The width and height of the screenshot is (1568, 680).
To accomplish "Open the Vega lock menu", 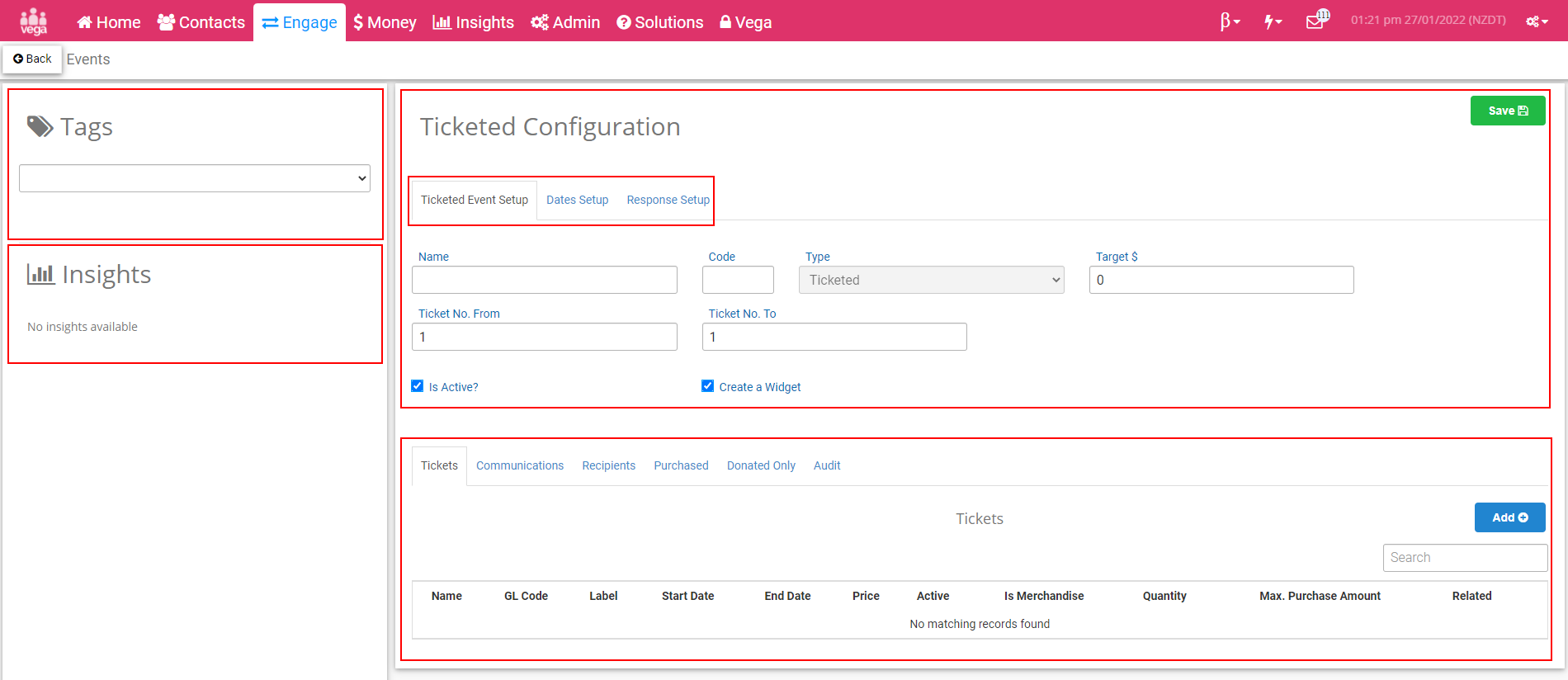I will 745,22.
